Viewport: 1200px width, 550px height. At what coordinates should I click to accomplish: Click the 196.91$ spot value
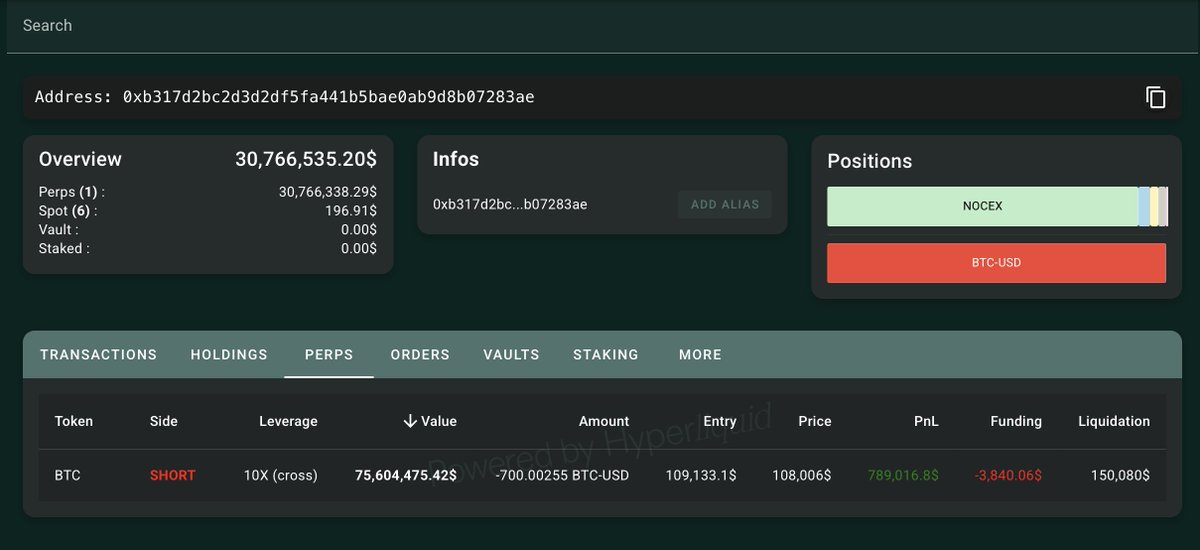[x=351, y=211]
